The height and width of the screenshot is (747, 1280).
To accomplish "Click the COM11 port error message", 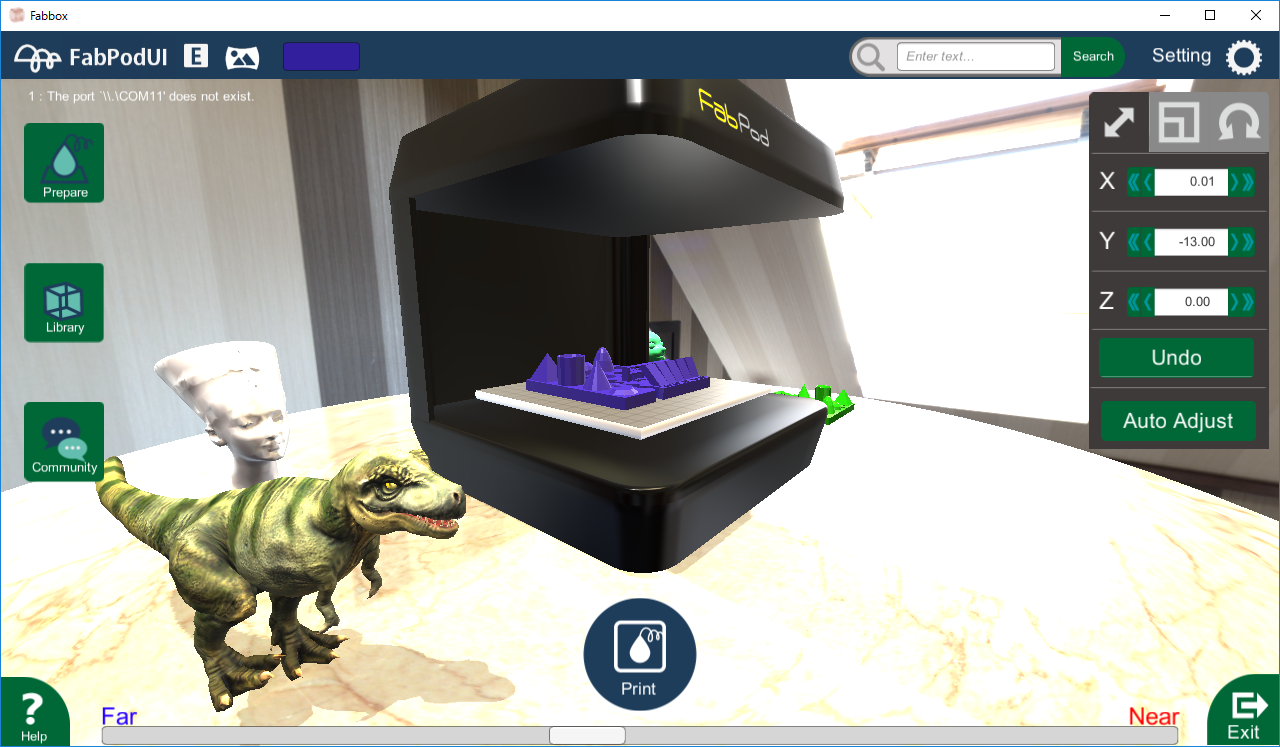I will 142,97.
